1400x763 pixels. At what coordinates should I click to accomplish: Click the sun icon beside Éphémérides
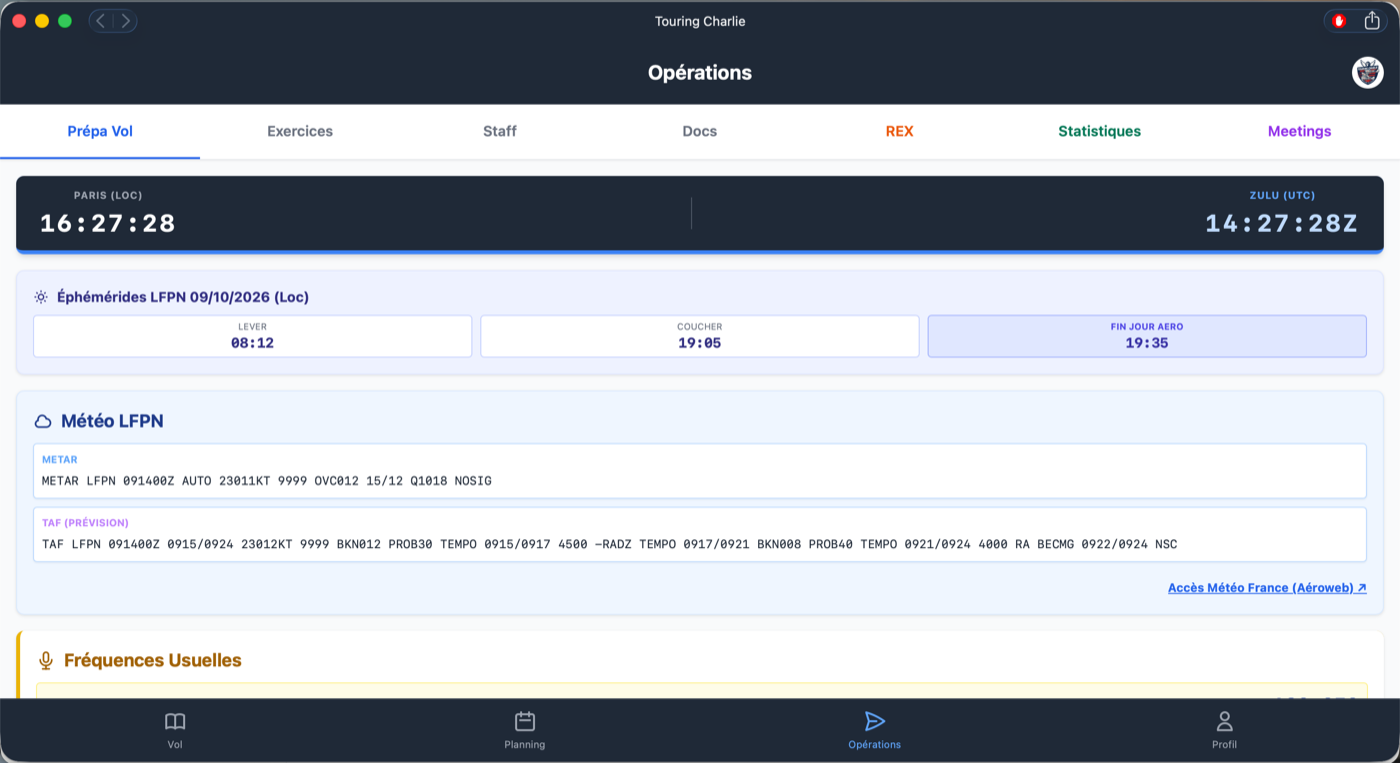click(x=41, y=297)
